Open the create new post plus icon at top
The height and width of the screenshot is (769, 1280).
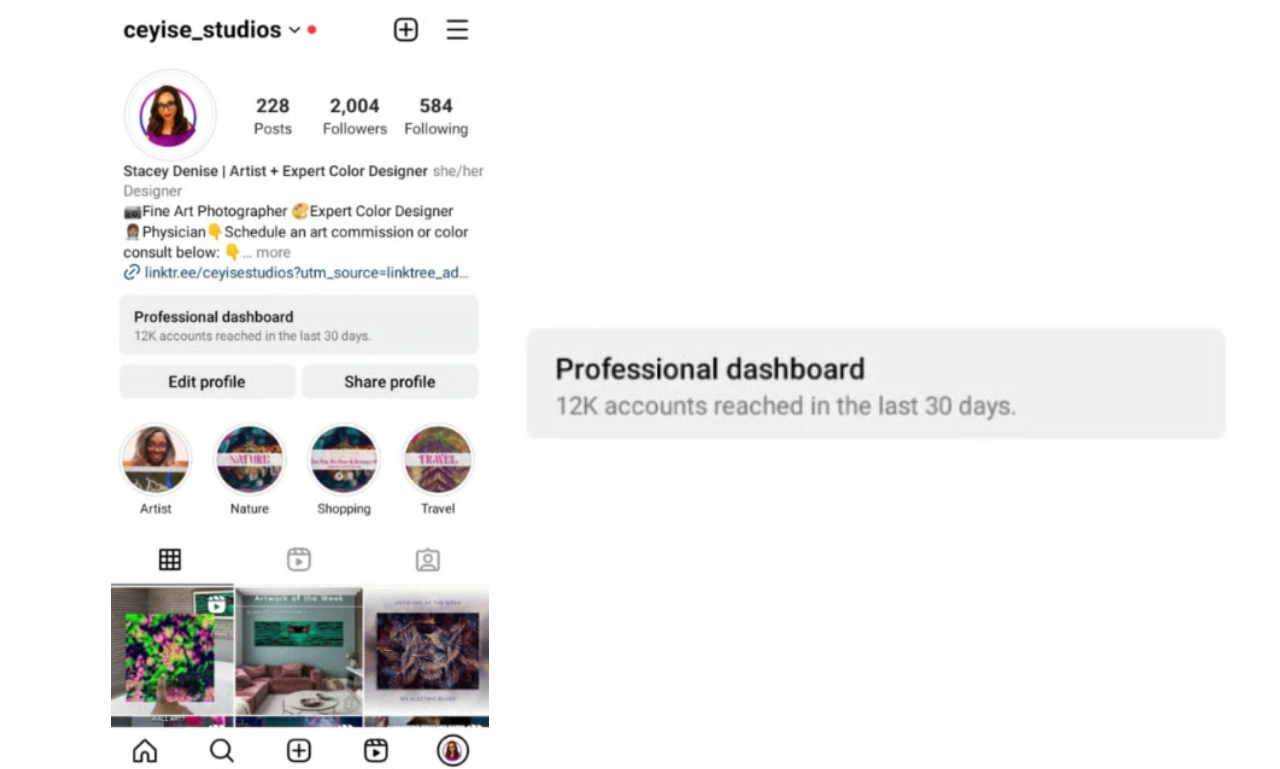pos(405,30)
